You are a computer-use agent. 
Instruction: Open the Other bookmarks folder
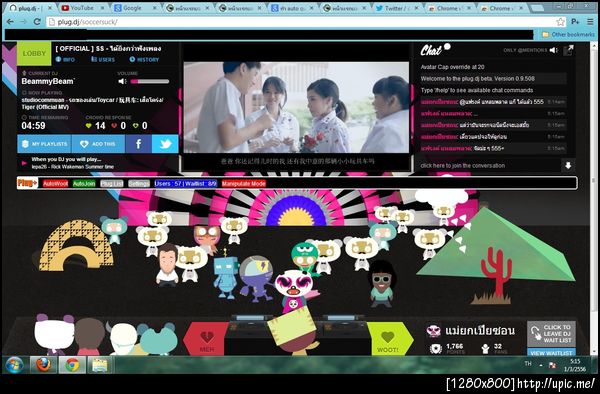click(568, 34)
